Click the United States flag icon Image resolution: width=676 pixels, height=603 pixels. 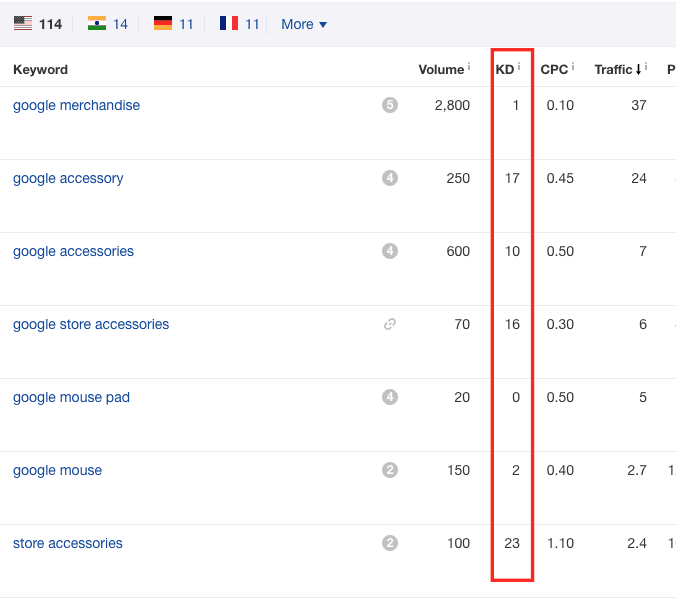point(22,24)
